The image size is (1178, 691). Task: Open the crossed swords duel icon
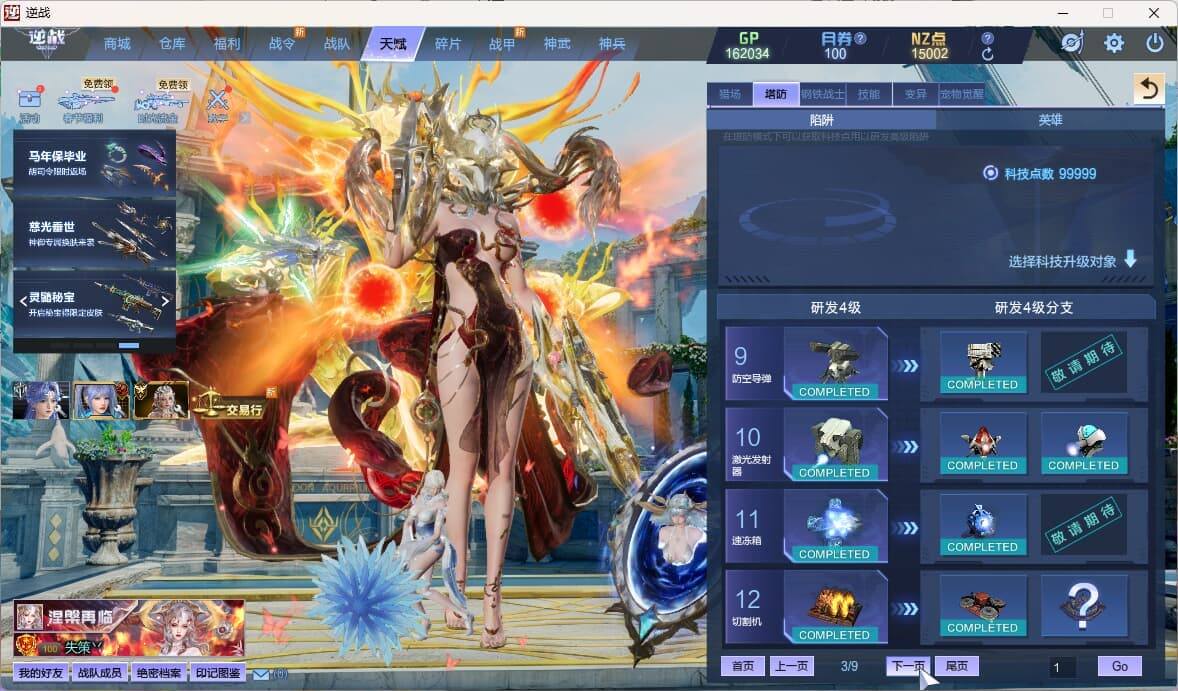pyautogui.click(x=218, y=103)
